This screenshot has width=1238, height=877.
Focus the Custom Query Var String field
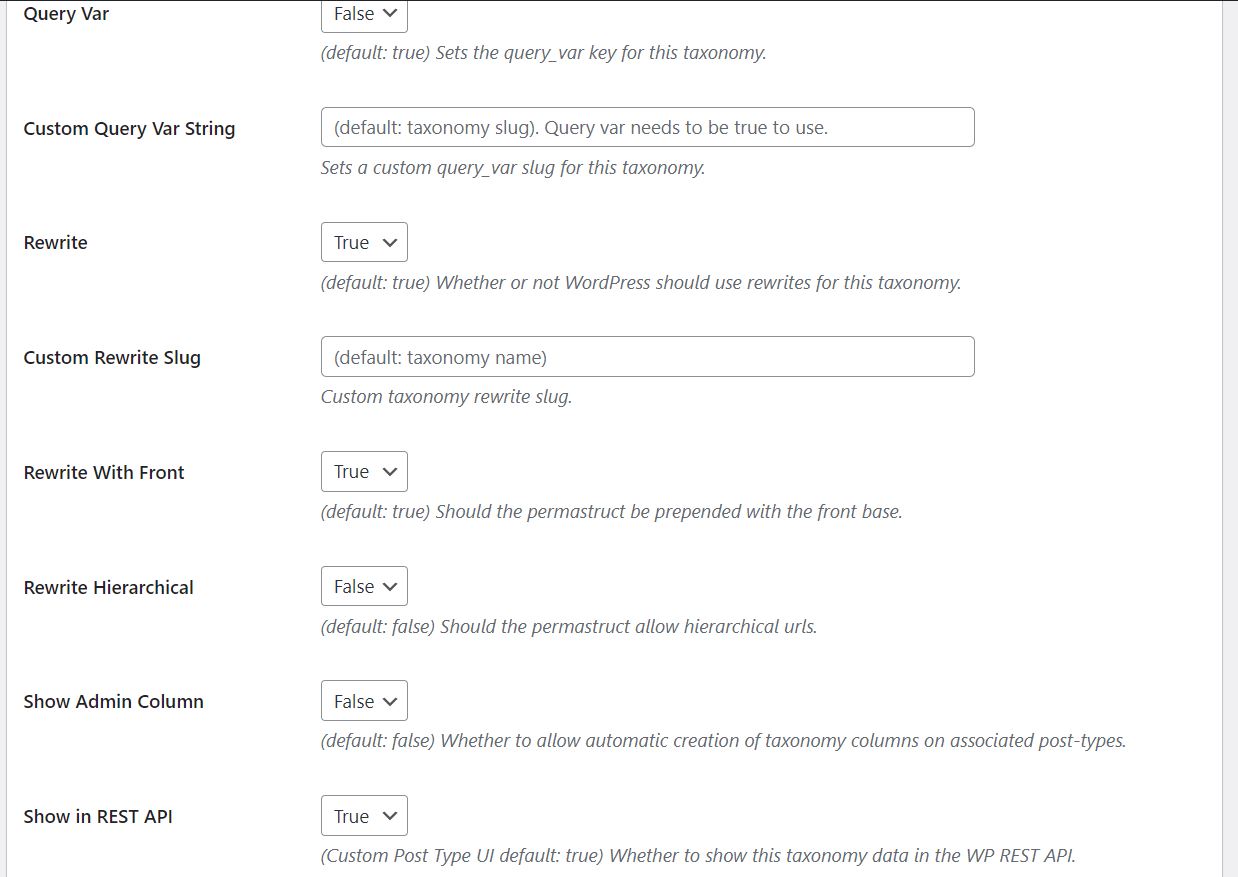coord(647,128)
